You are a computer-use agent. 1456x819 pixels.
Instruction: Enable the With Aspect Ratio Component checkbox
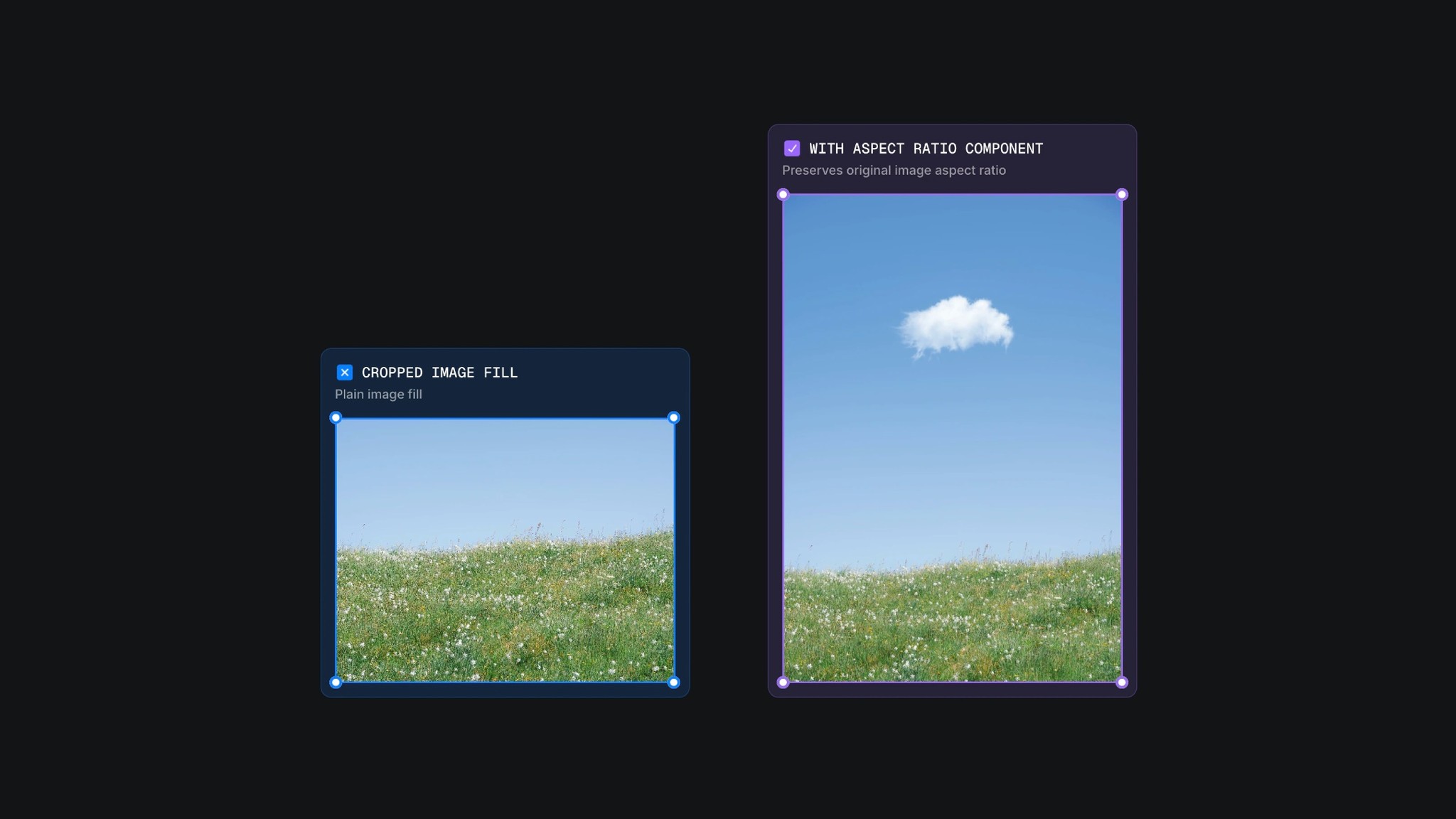pos(793,148)
